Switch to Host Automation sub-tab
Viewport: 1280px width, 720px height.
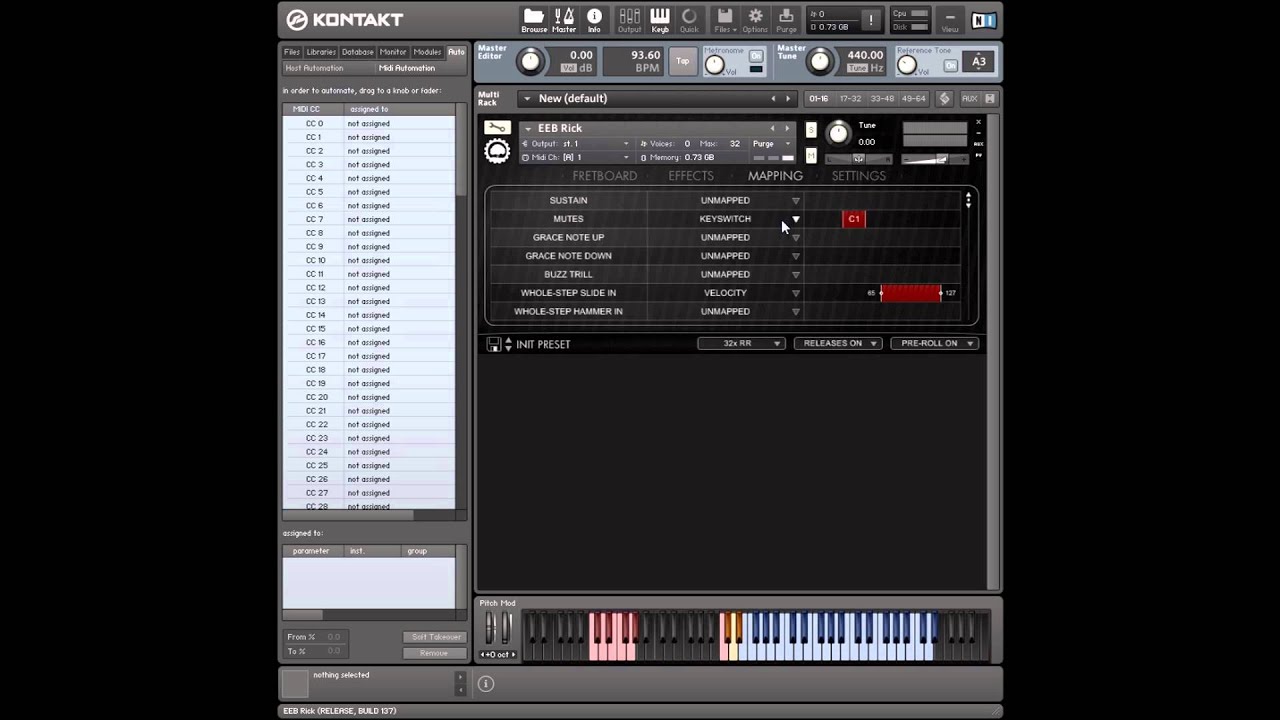314,68
